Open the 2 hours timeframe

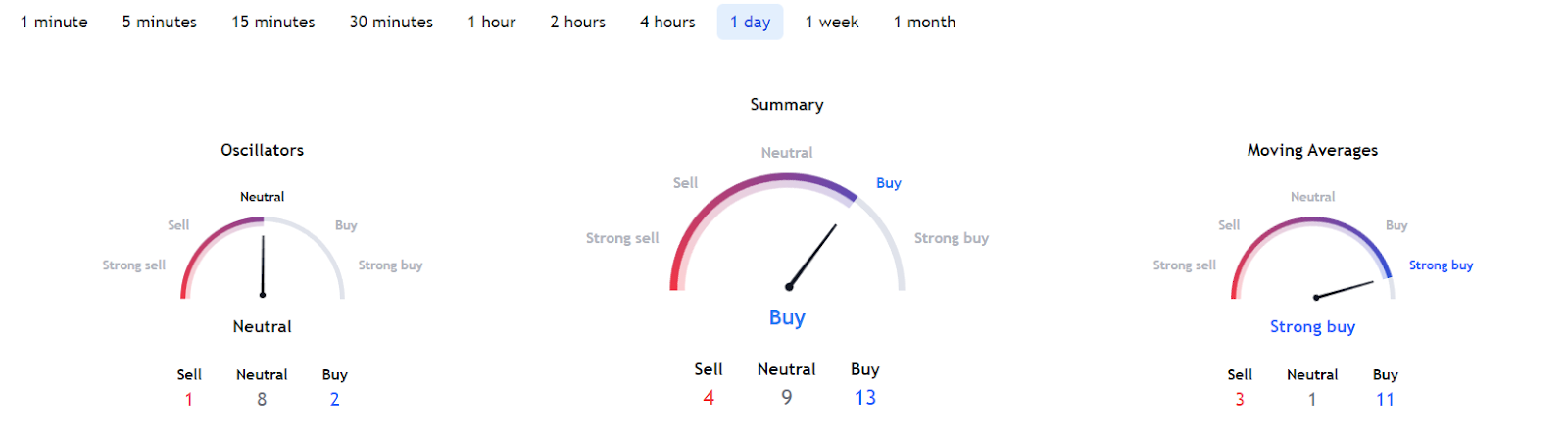[x=577, y=22]
